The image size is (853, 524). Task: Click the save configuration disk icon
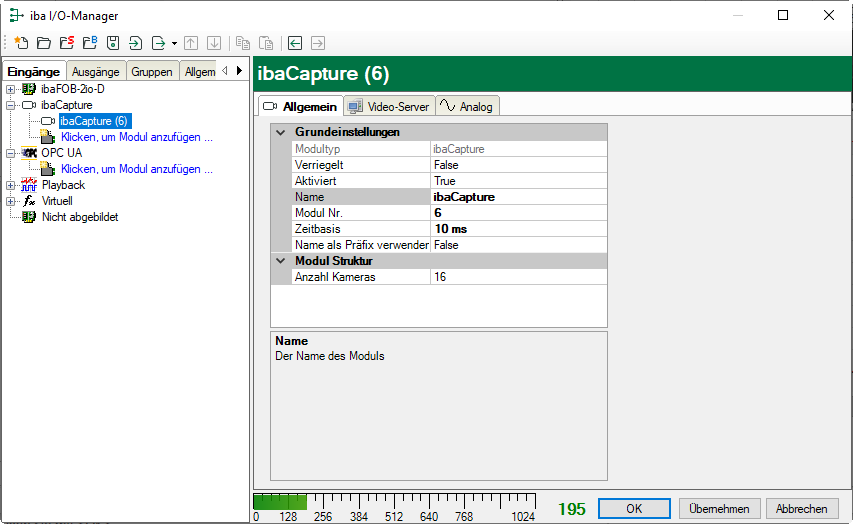(113, 43)
